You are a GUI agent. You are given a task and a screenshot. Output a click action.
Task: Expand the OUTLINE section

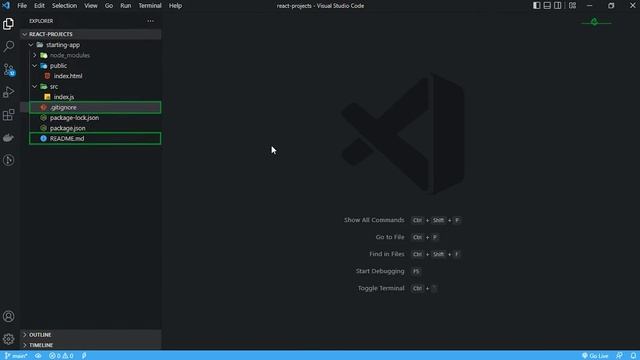tap(91, 335)
